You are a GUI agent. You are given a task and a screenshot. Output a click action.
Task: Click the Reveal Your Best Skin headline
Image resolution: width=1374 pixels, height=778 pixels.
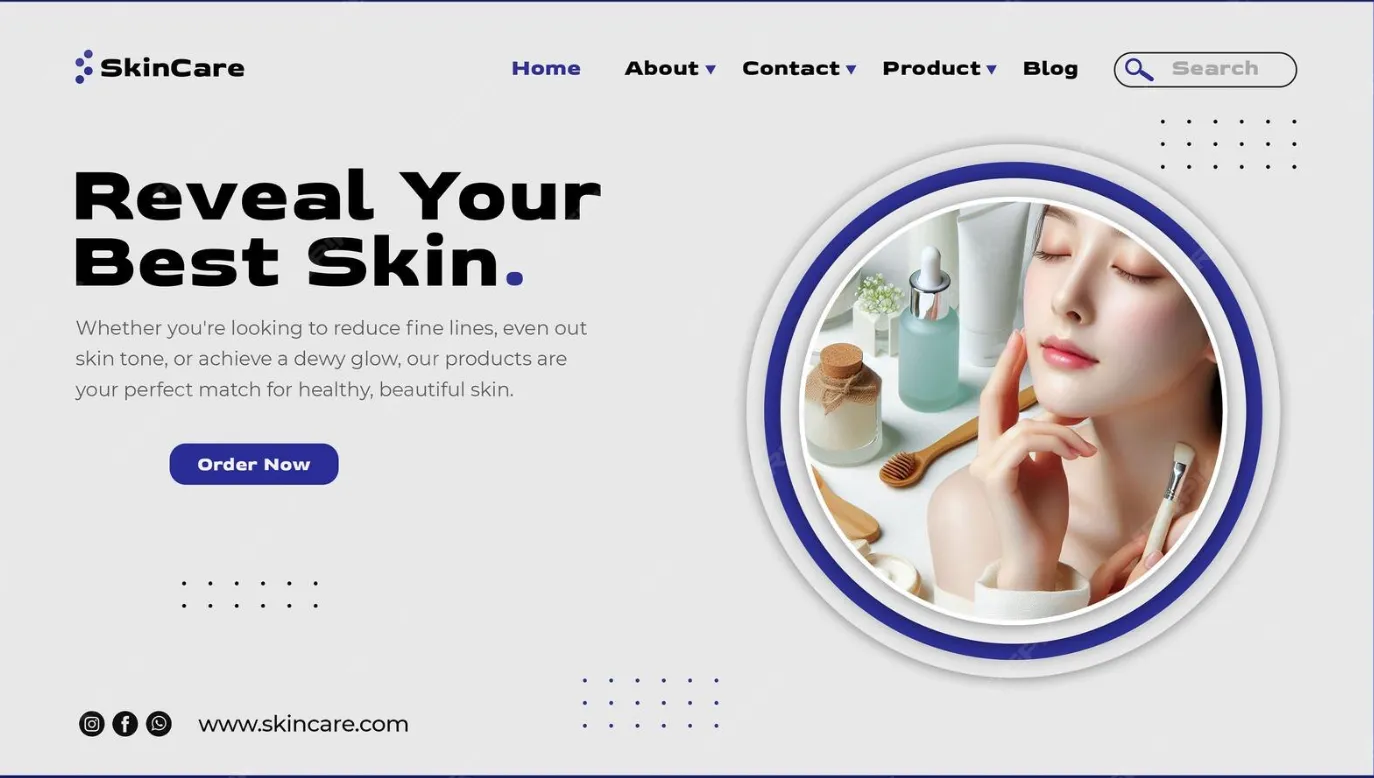click(337, 228)
